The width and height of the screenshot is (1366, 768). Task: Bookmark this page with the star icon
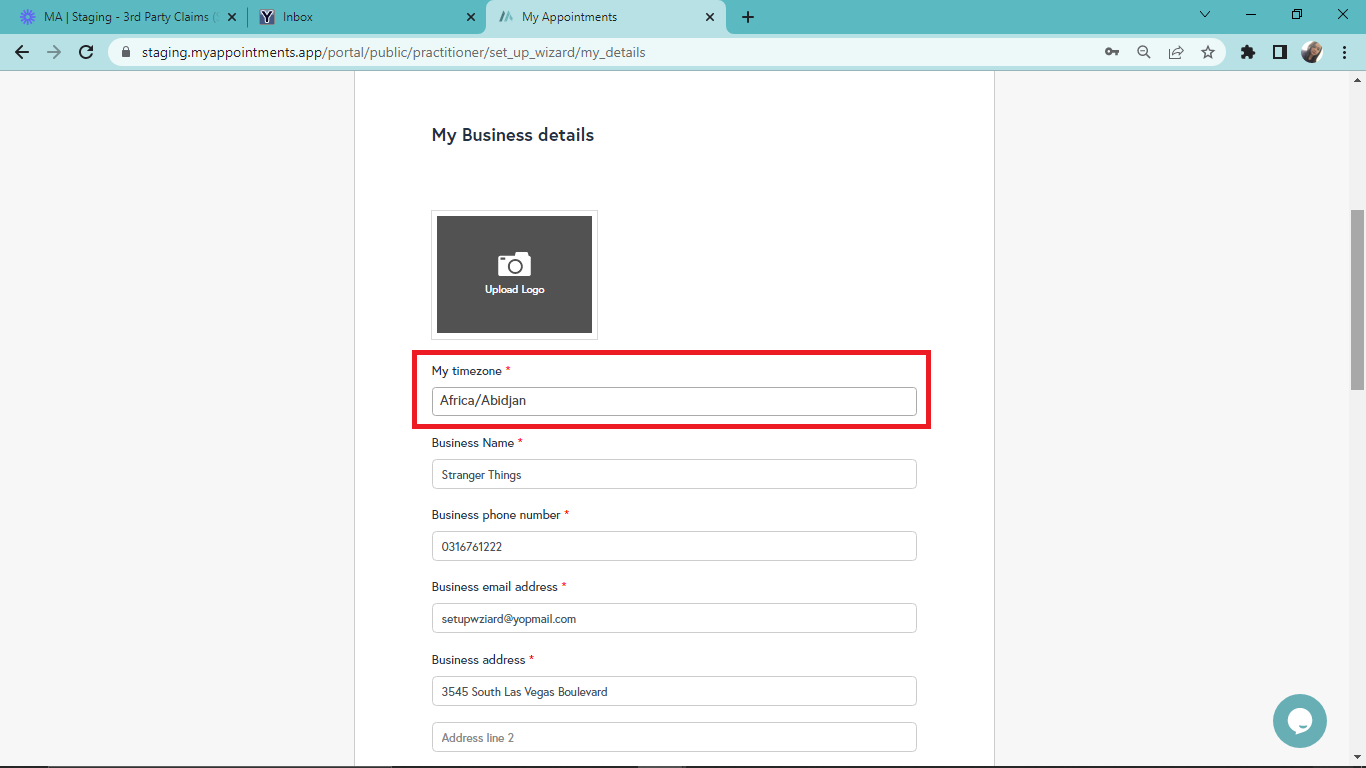click(x=1208, y=52)
